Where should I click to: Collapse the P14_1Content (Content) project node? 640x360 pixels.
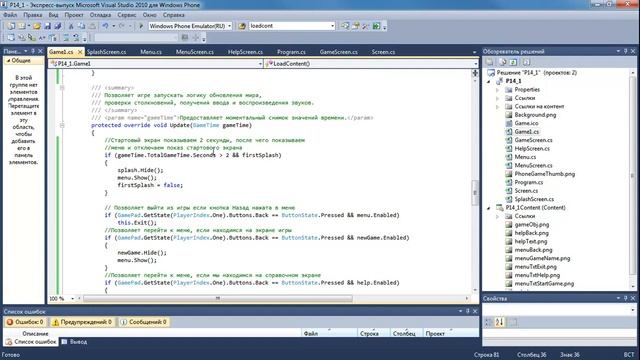[489, 208]
